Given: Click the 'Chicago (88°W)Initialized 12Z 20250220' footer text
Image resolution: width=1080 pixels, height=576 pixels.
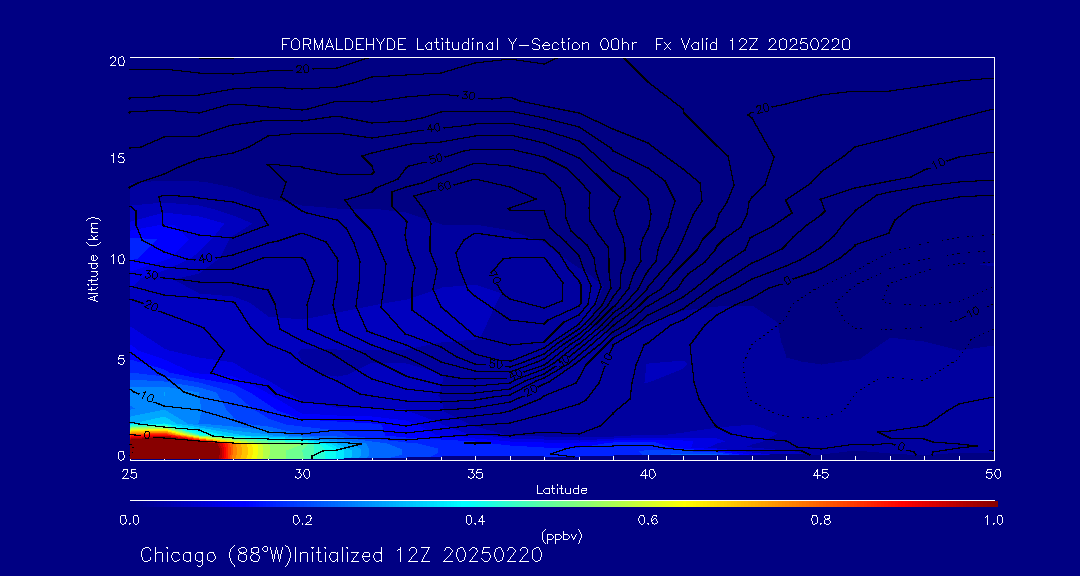Looking at the screenshot, I should (x=342, y=555).
